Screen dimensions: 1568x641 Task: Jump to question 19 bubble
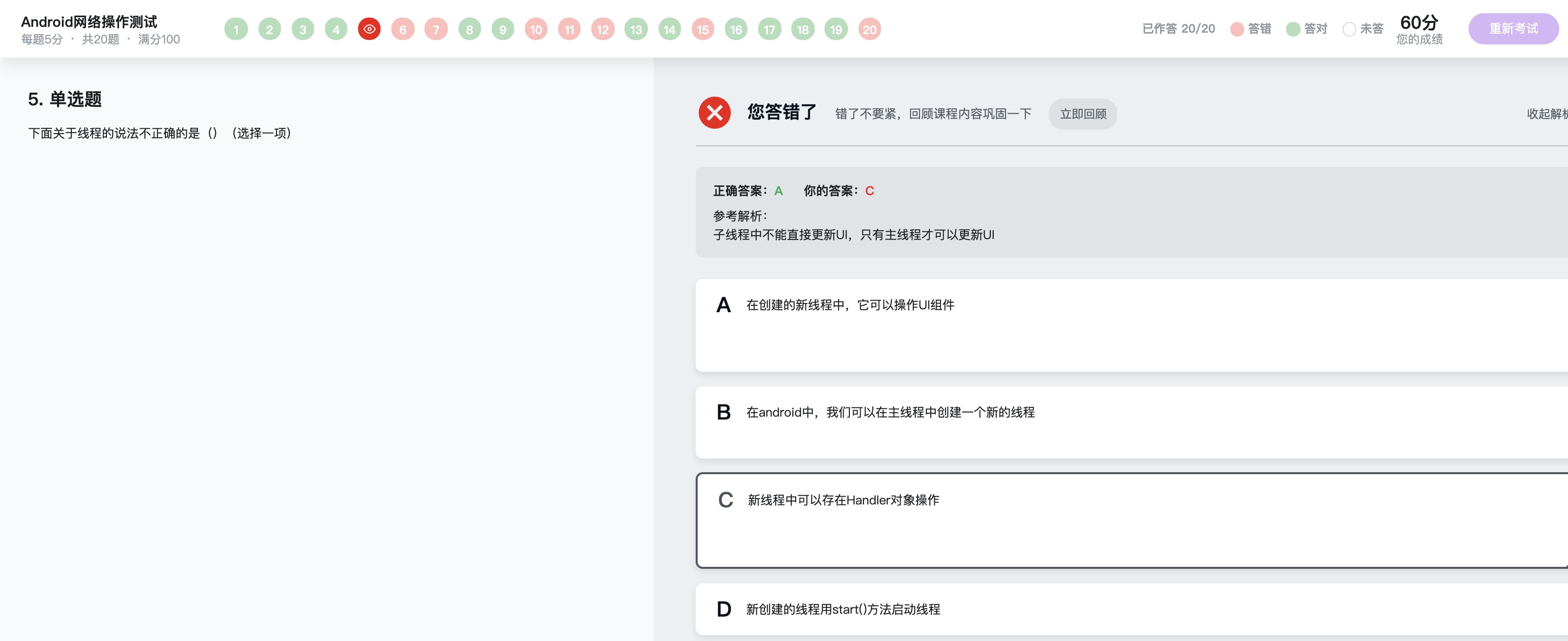pyautogui.click(x=836, y=29)
